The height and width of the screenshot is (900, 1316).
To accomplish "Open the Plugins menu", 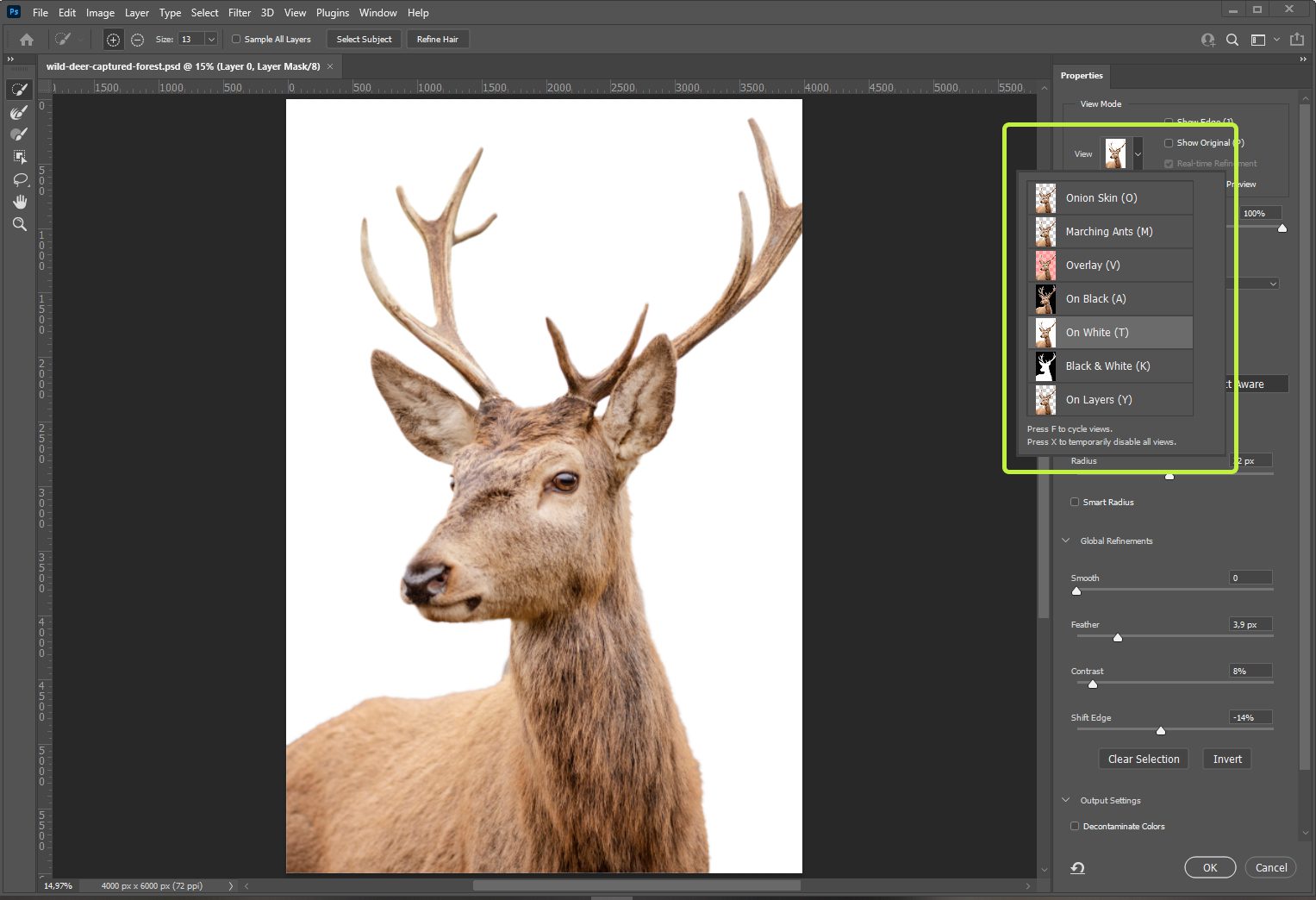I will (x=333, y=13).
